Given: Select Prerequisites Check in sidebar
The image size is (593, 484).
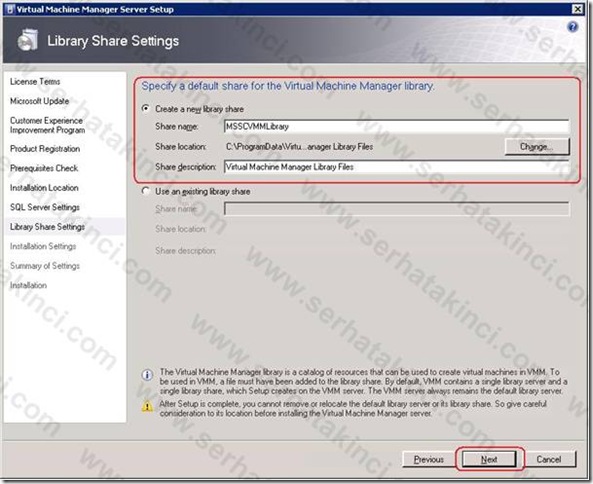Looking at the screenshot, I should pyautogui.click(x=44, y=168).
